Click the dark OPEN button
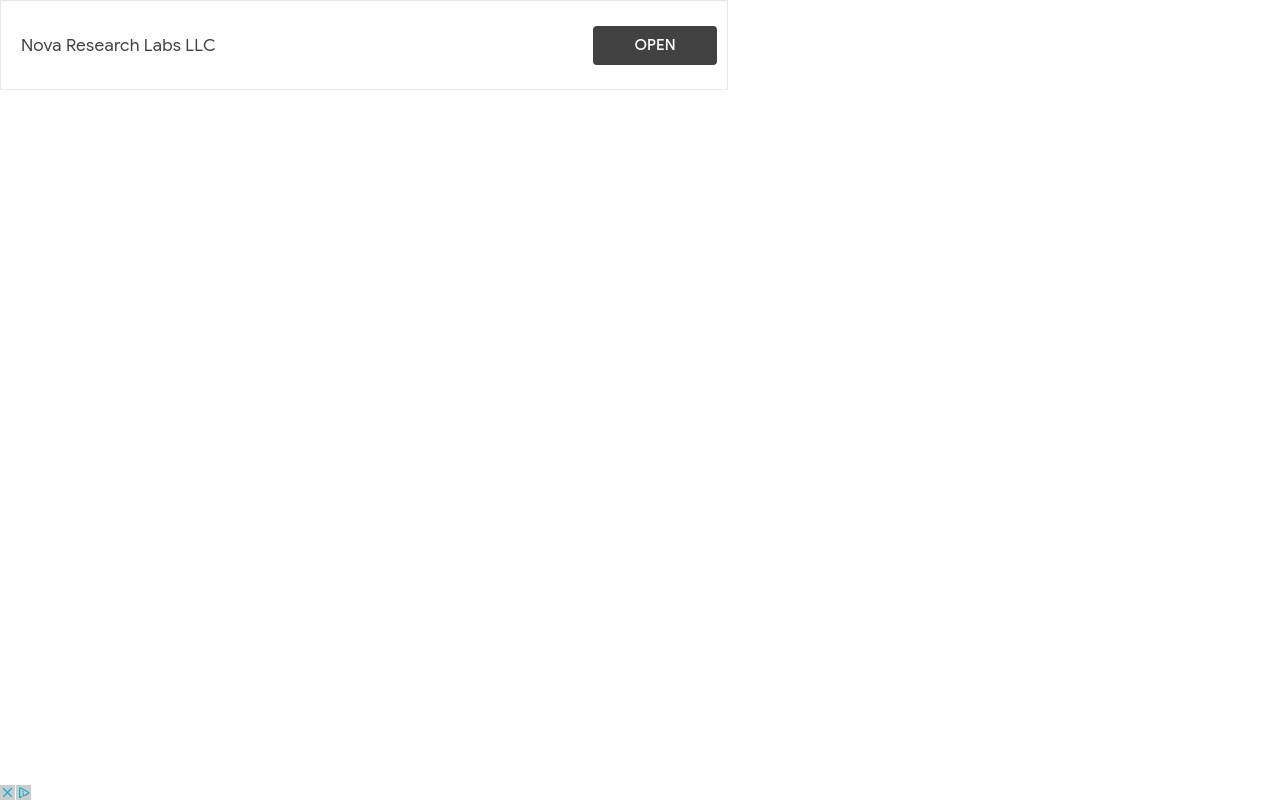The image size is (1280, 800). (655, 45)
